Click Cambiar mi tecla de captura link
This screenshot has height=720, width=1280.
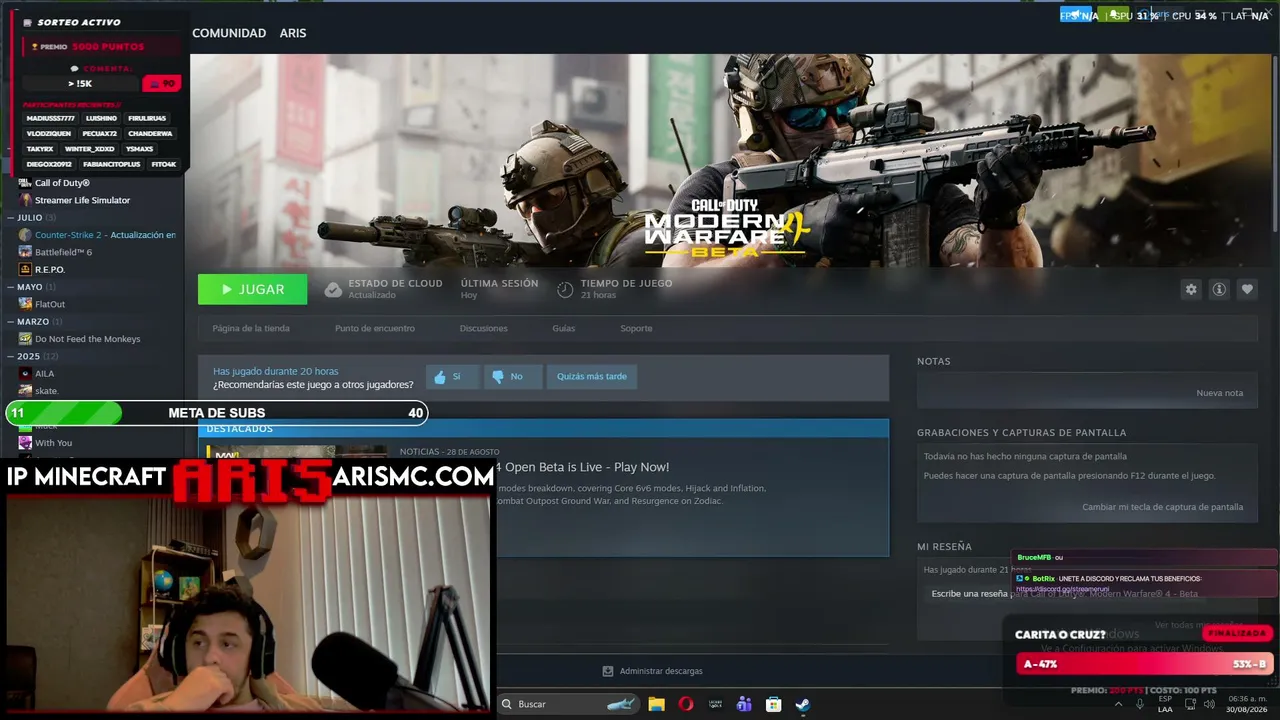pyautogui.click(x=1162, y=507)
